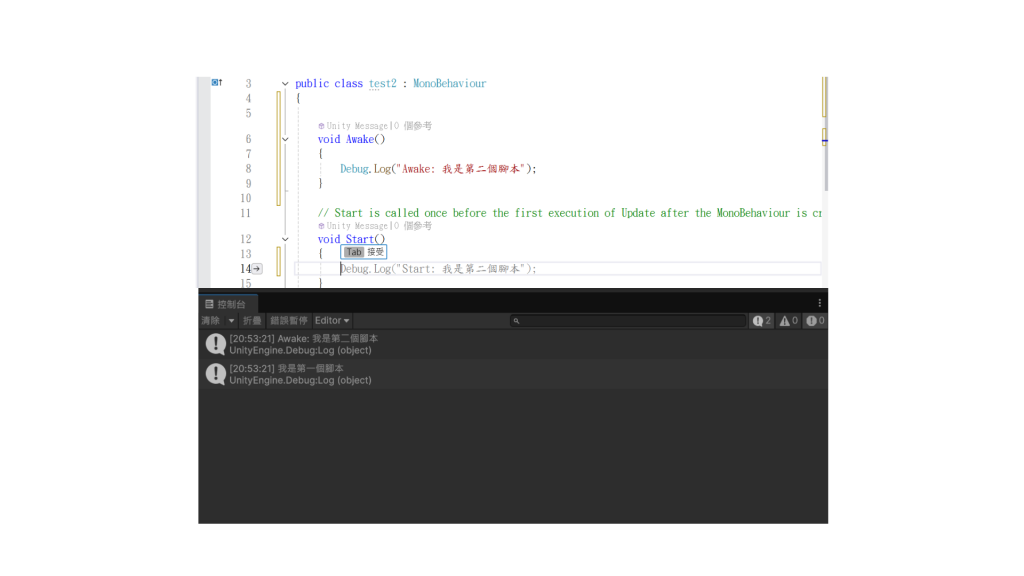The height and width of the screenshot is (576, 1024).
Task: Click the info icon of the 我是第一個腳本 entry
Action: pyautogui.click(x=216, y=374)
